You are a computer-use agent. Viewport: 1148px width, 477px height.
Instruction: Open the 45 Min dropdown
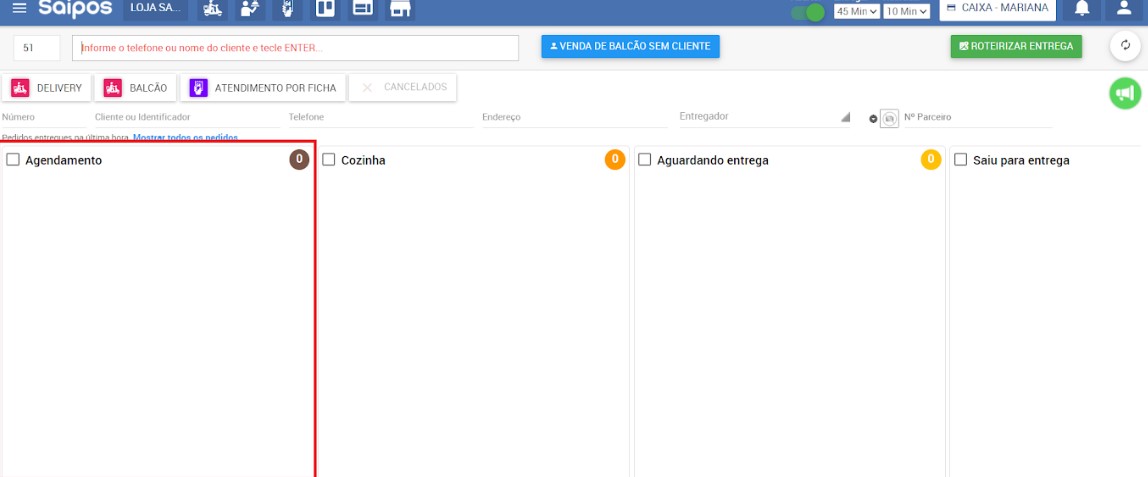click(x=857, y=12)
